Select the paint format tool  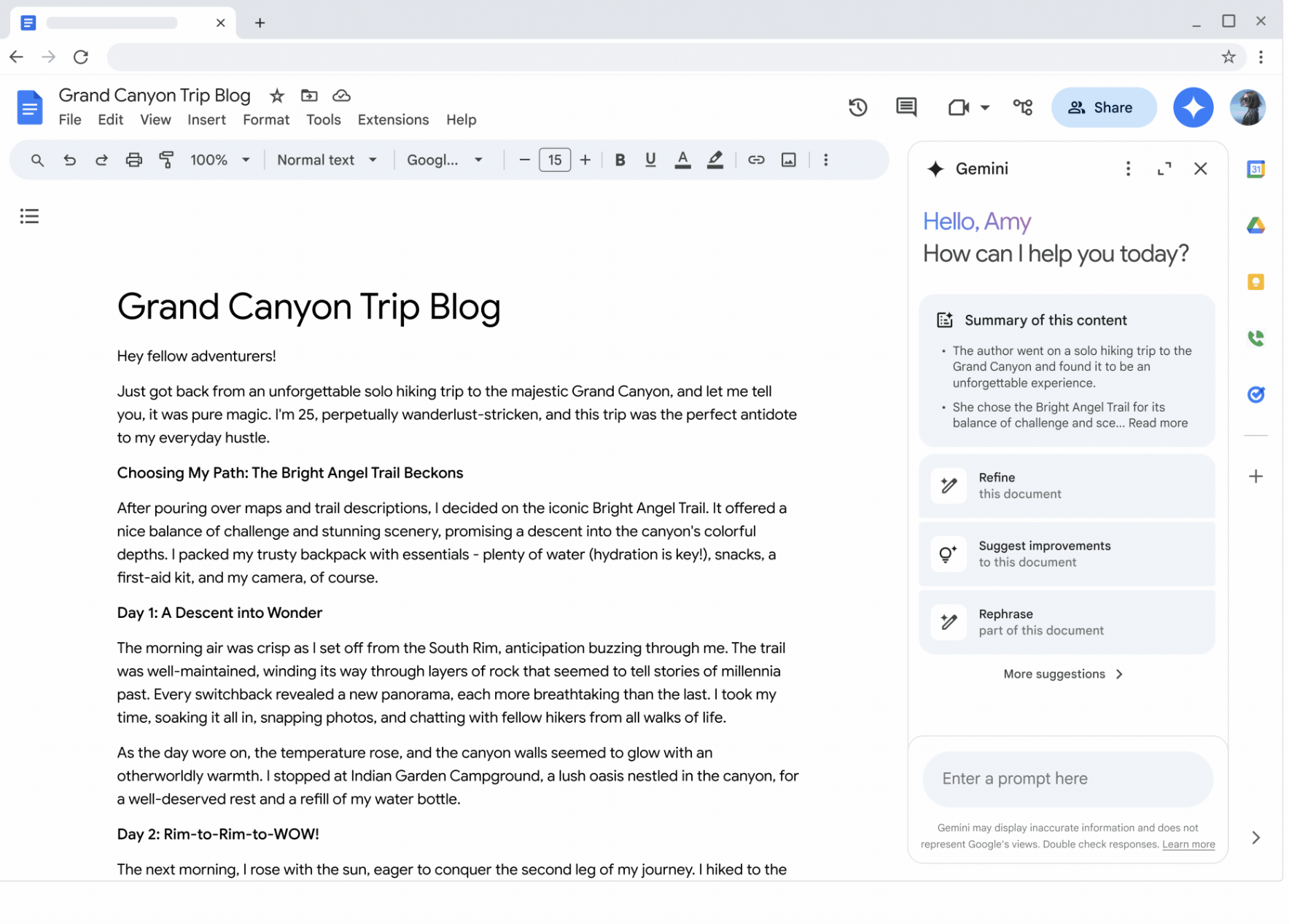click(166, 160)
